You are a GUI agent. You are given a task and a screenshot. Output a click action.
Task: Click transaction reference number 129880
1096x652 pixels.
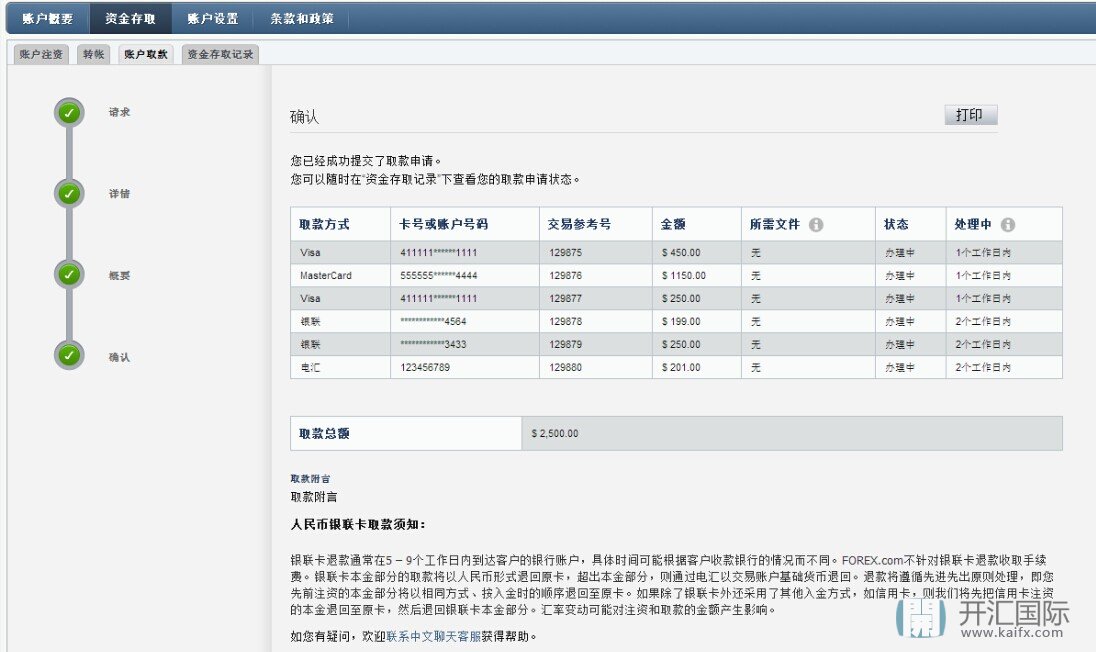pyautogui.click(x=565, y=368)
